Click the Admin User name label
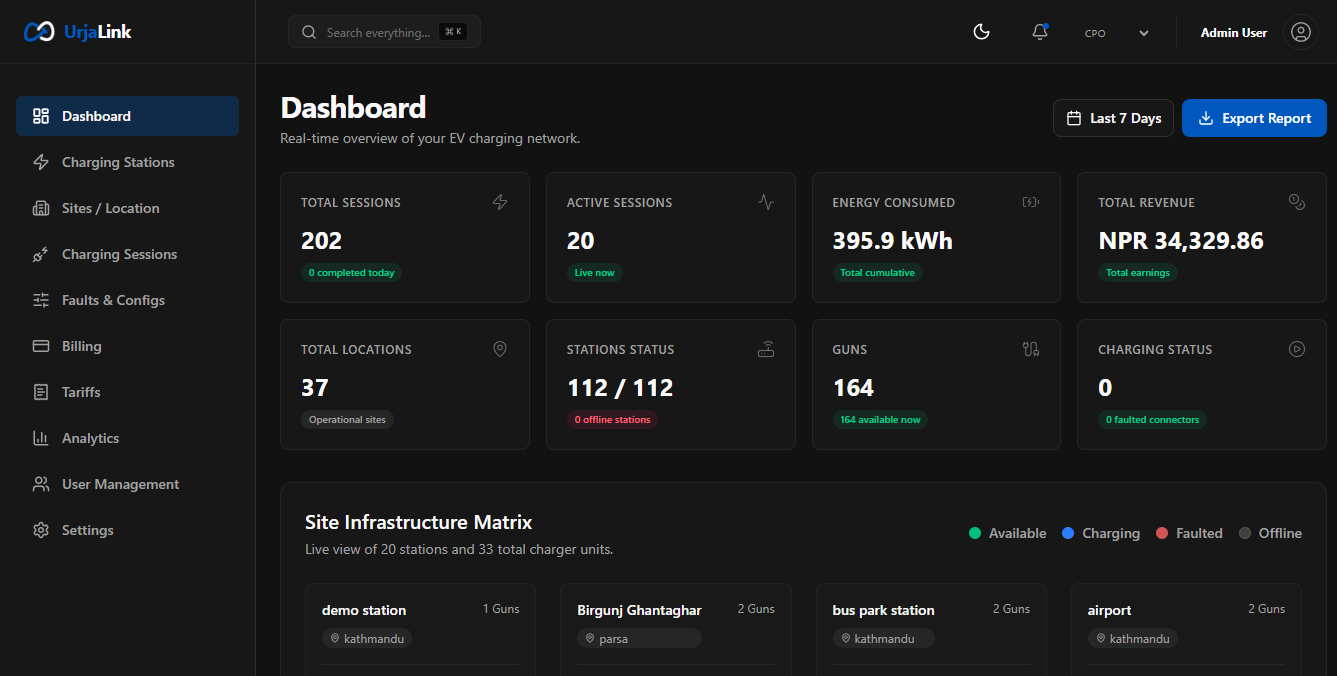1337x676 pixels. click(1234, 33)
